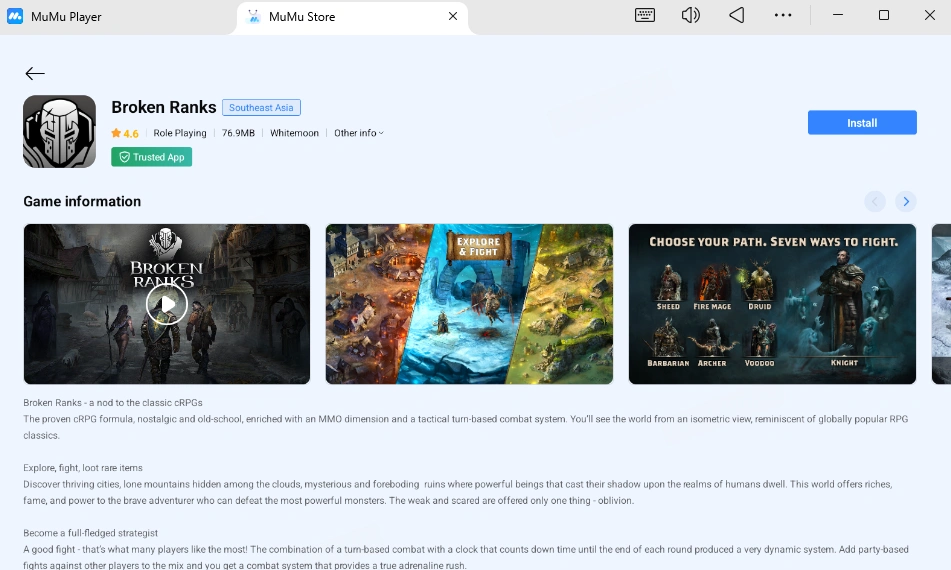Image resolution: width=951 pixels, height=570 pixels.
Task: Click the Broken Ranks app icon
Action: (x=59, y=132)
